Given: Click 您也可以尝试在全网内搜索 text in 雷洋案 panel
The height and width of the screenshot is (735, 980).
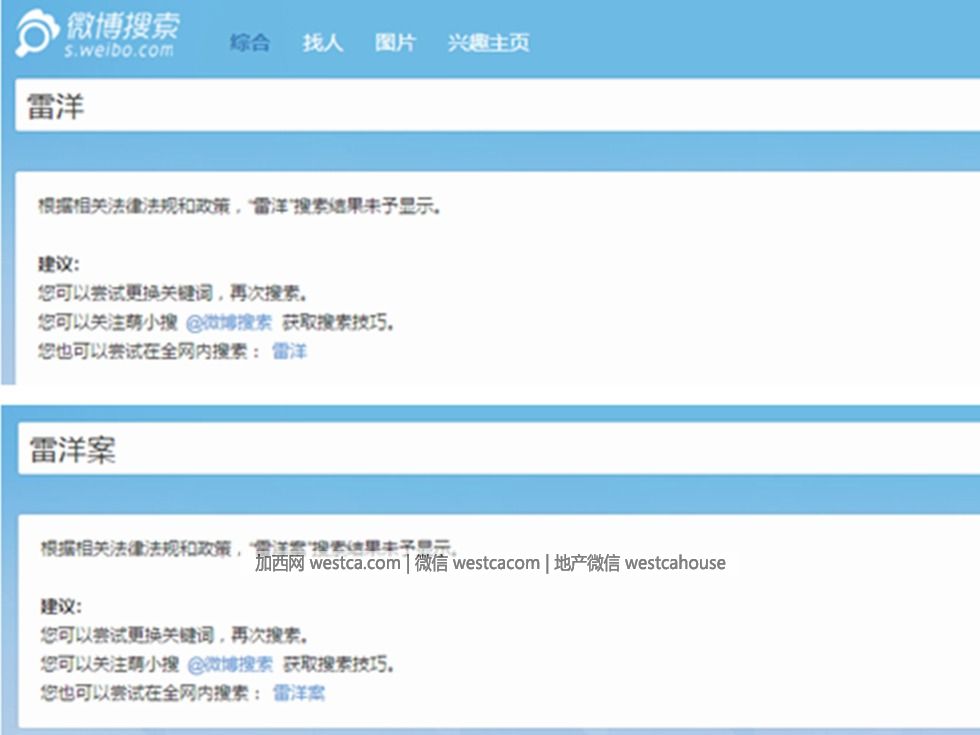Looking at the screenshot, I should pyautogui.click(x=151, y=692).
